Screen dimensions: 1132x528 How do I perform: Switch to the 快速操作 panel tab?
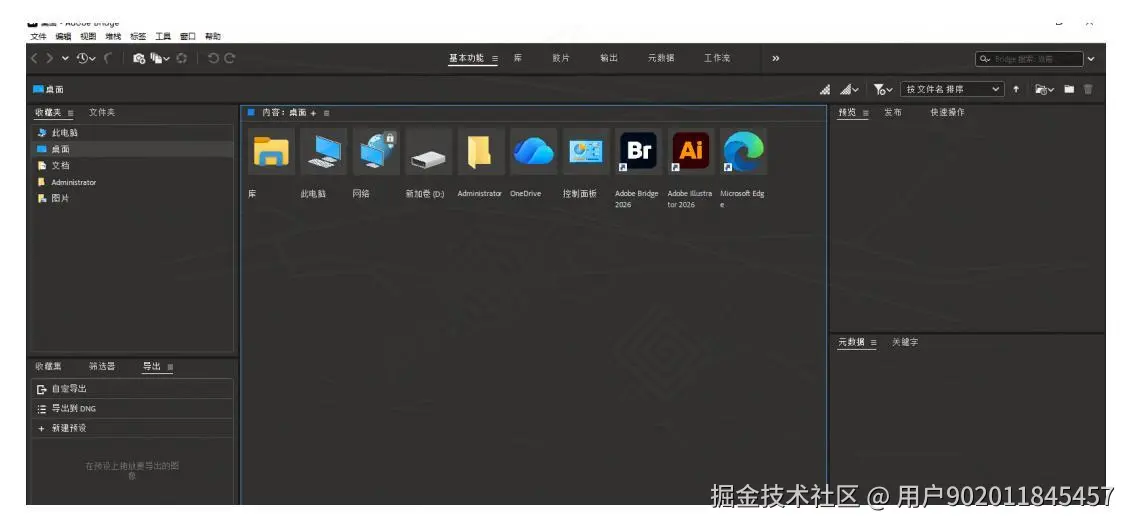click(x=947, y=113)
